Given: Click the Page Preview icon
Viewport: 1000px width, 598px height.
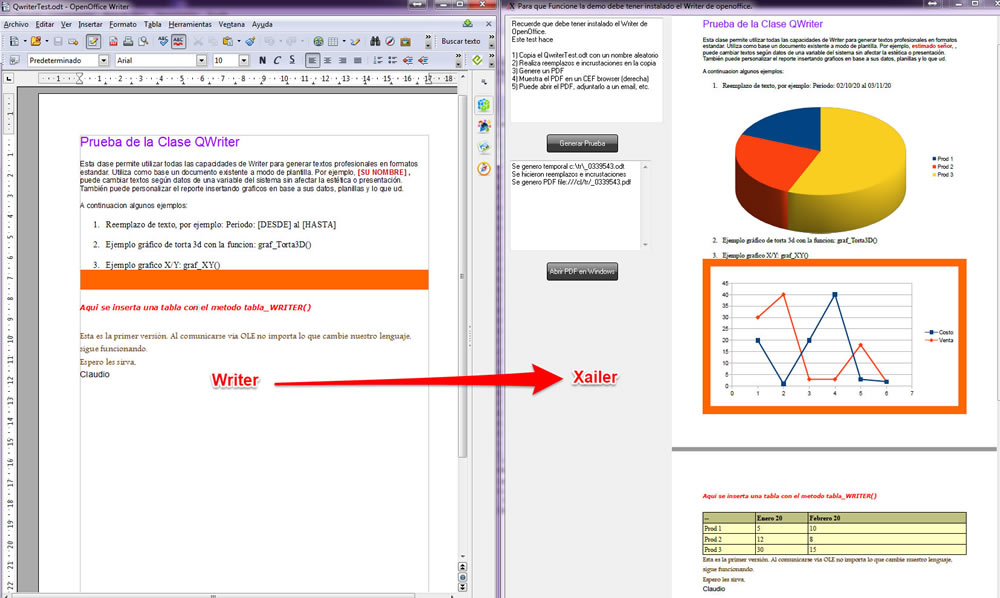Looking at the screenshot, I should point(143,41).
